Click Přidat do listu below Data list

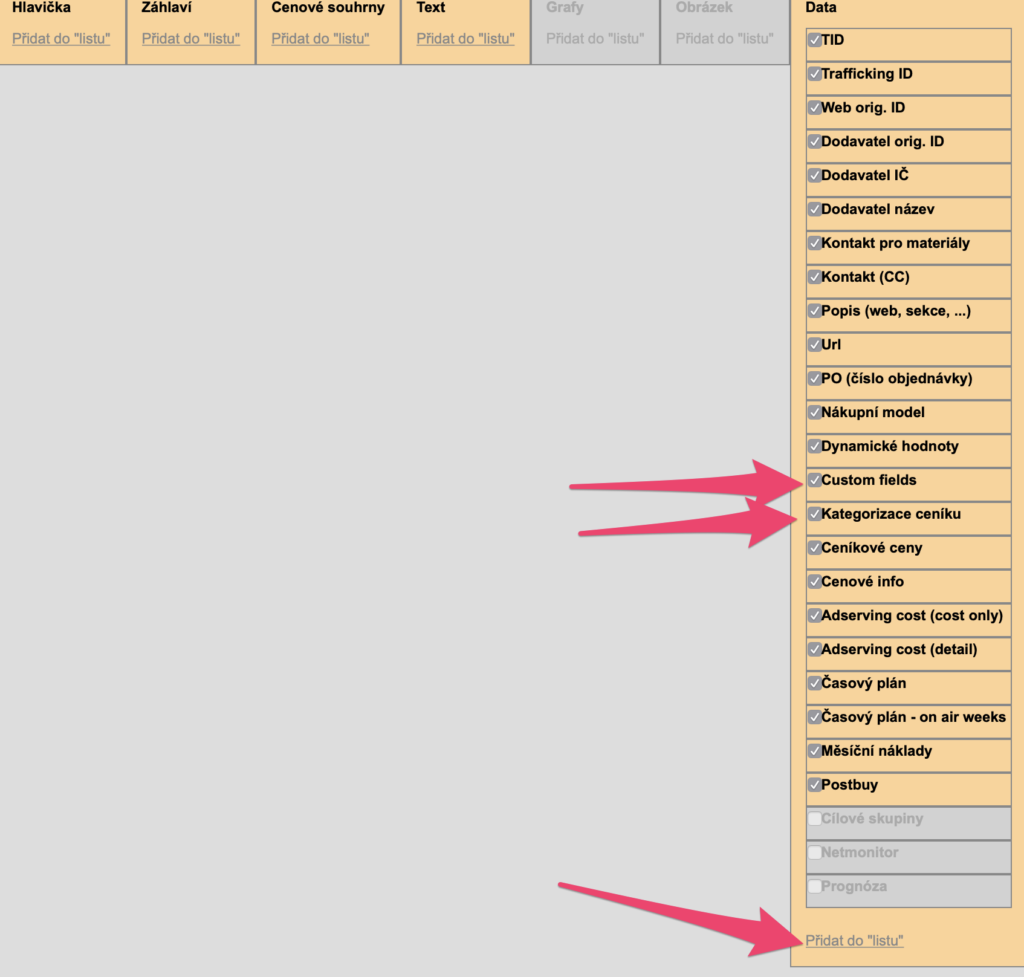[854, 940]
